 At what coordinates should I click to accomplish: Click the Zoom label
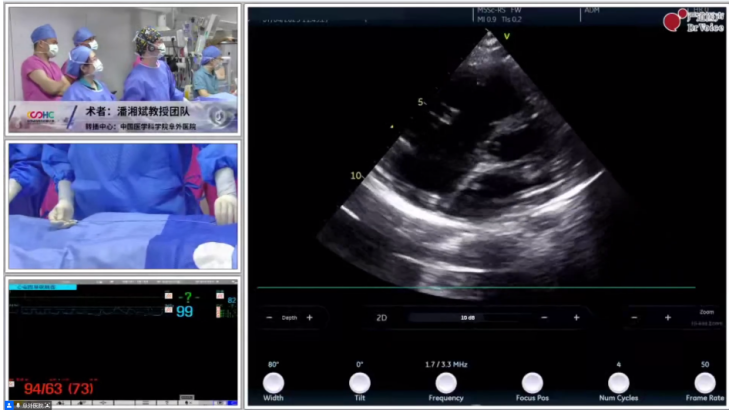tap(706, 311)
